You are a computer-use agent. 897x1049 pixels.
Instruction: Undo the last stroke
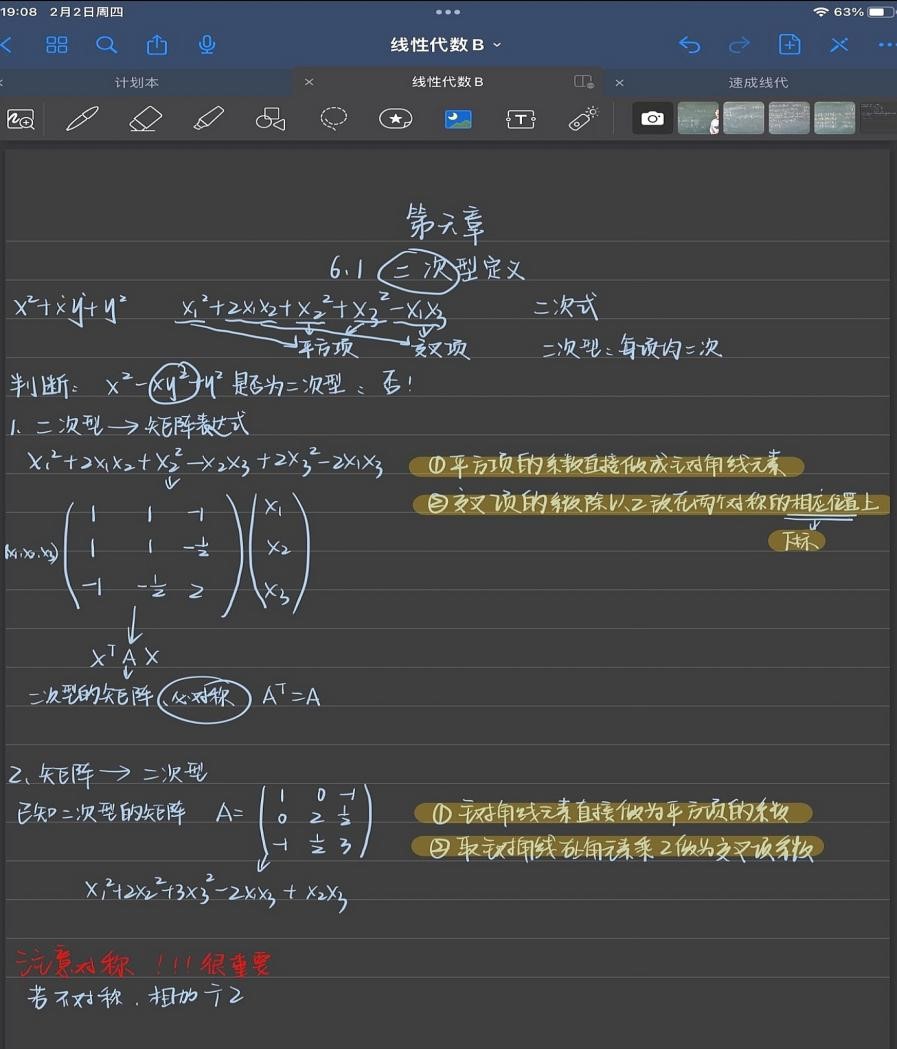[689, 45]
